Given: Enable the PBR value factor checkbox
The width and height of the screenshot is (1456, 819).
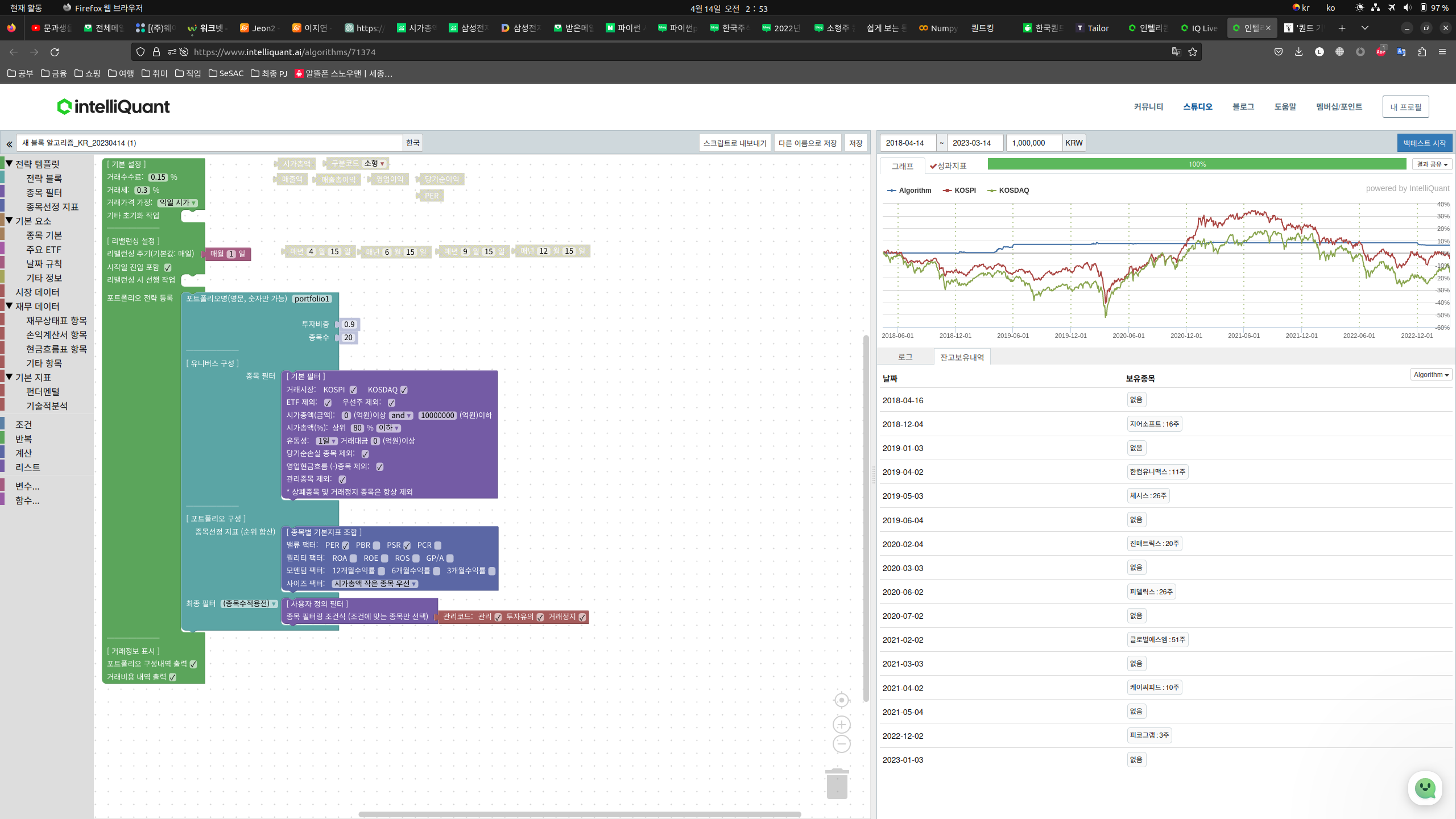Looking at the screenshot, I should [376, 545].
